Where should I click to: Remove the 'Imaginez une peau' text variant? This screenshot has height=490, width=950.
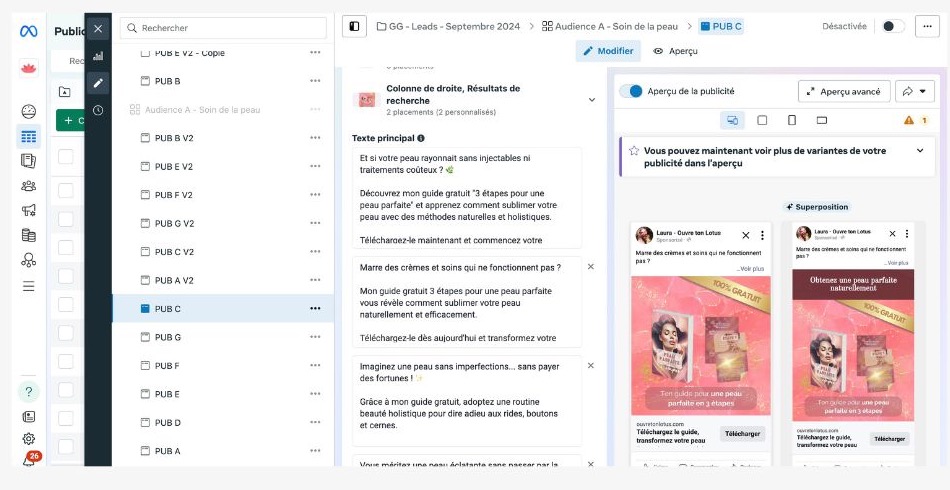[x=591, y=365]
